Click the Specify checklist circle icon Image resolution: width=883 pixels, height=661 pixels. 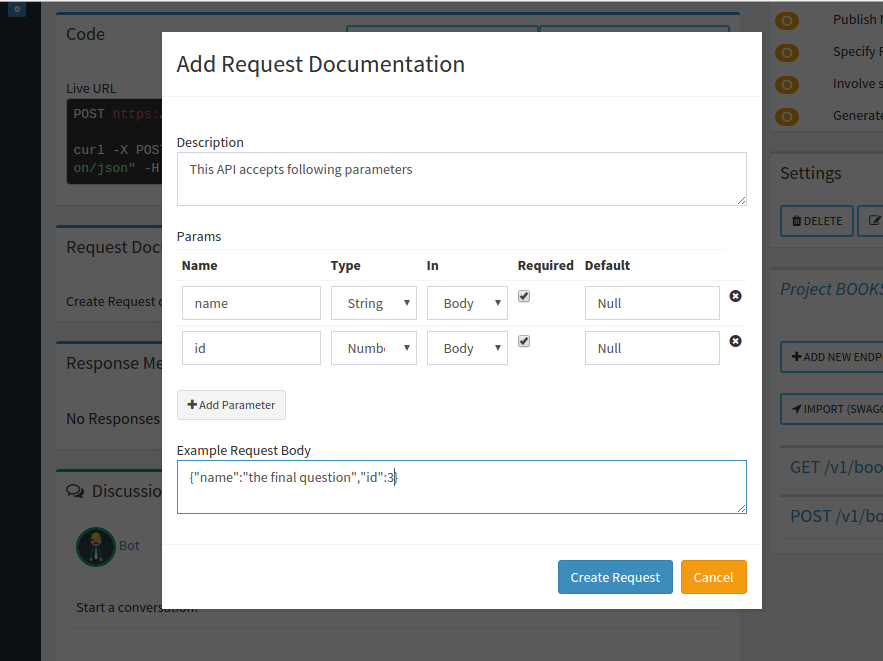pyautogui.click(x=787, y=53)
